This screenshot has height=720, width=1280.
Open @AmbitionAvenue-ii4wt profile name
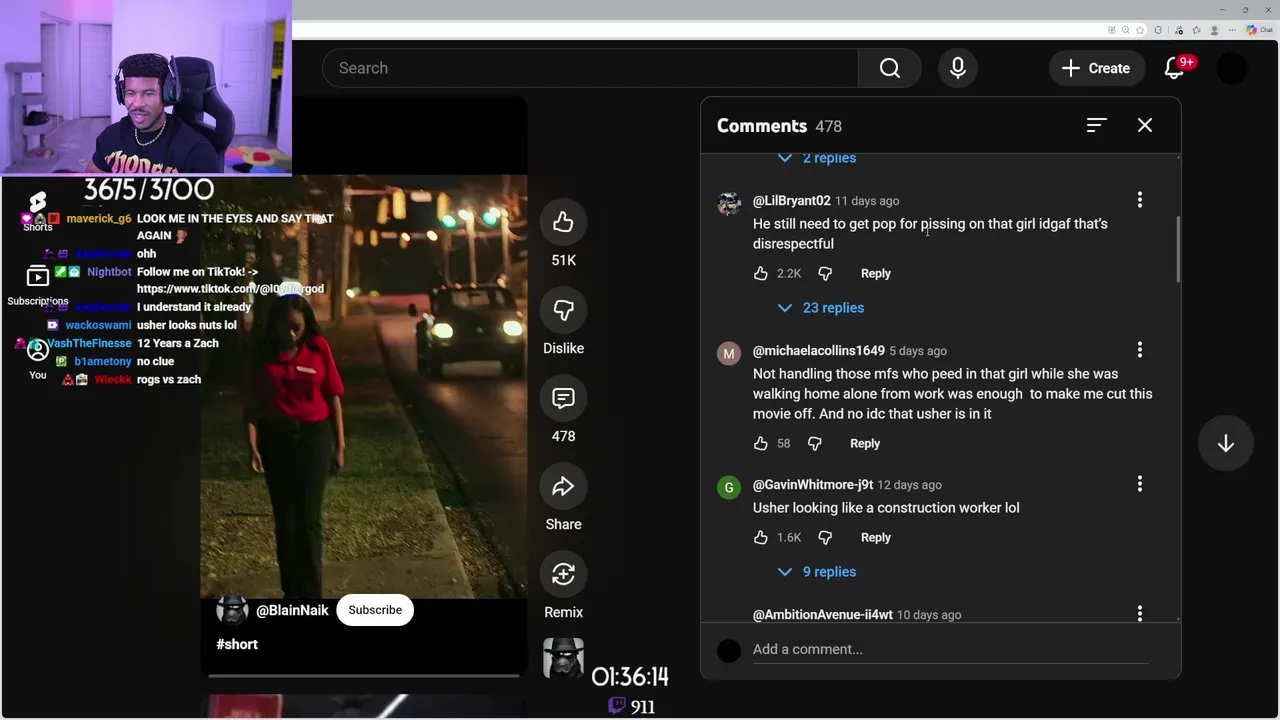click(x=822, y=615)
